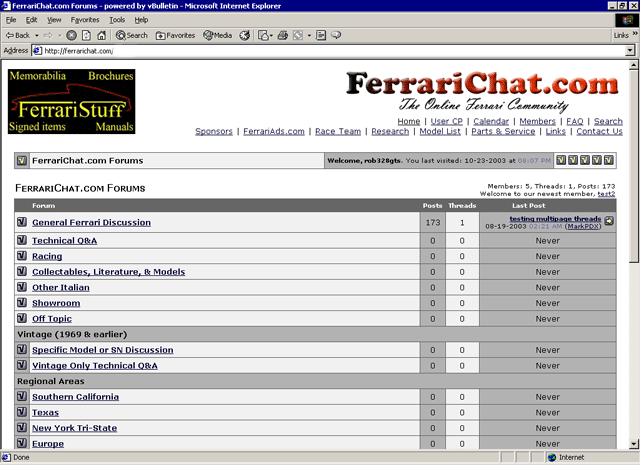The width and height of the screenshot is (640, 465).
Task: Click the page scrollbar down arrow
Action: [x=633, y=444]
